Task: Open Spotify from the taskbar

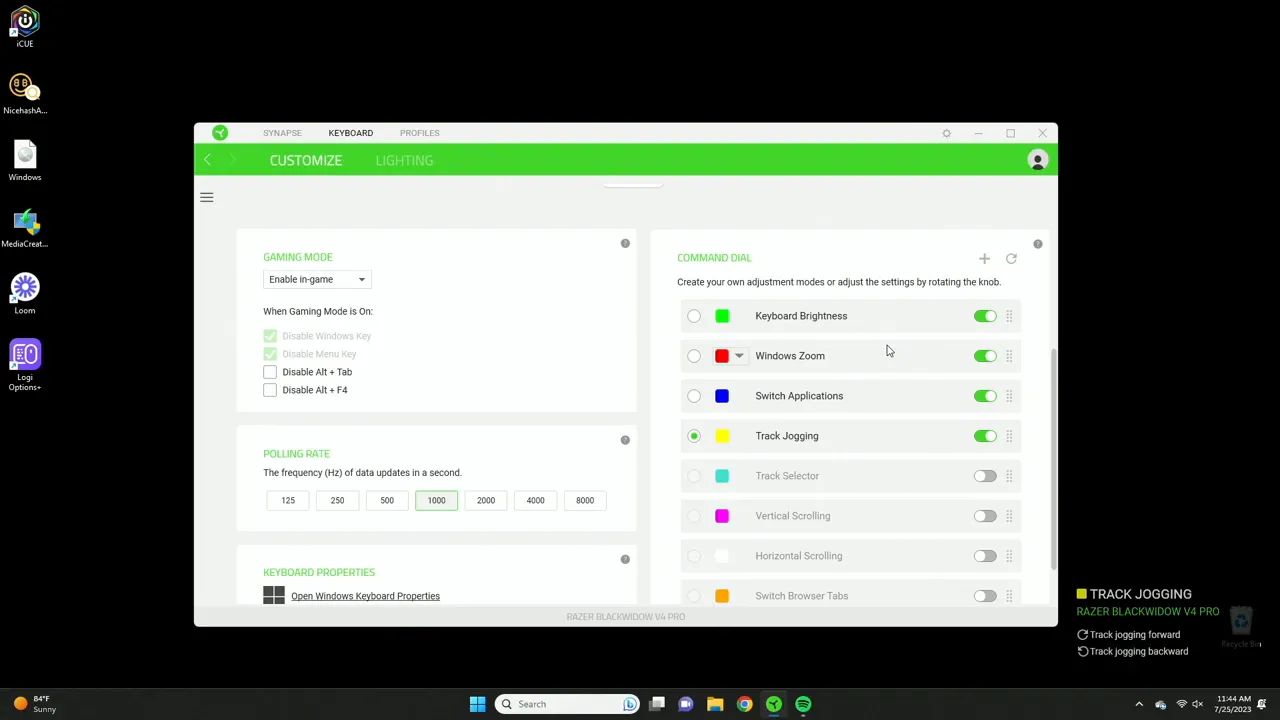Action: pos(803,704)
